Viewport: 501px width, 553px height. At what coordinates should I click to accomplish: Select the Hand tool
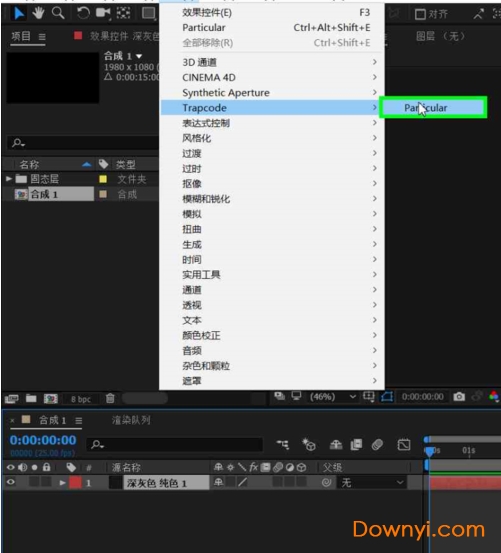(x=38, y=13)
